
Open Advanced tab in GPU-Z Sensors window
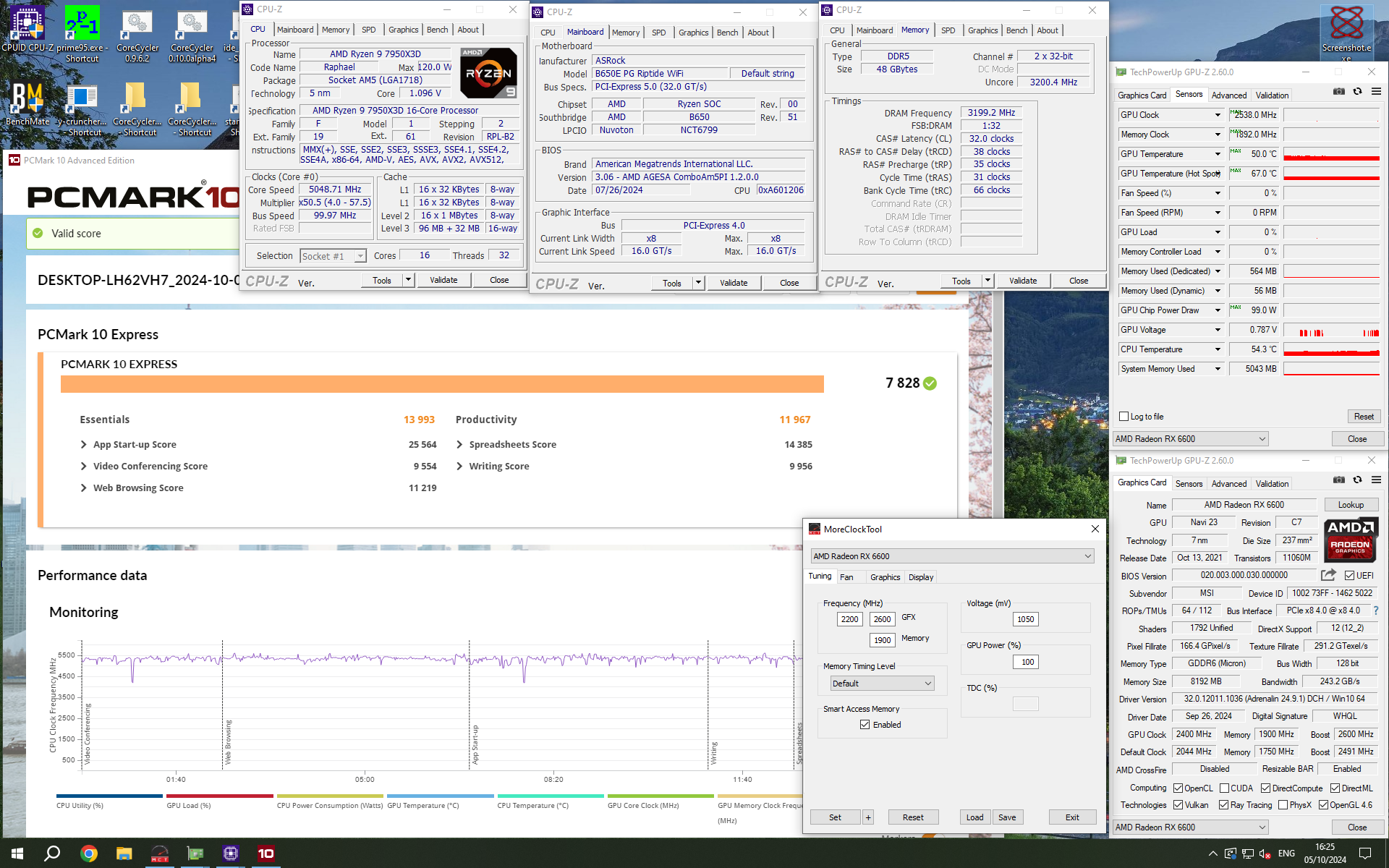1228,95
